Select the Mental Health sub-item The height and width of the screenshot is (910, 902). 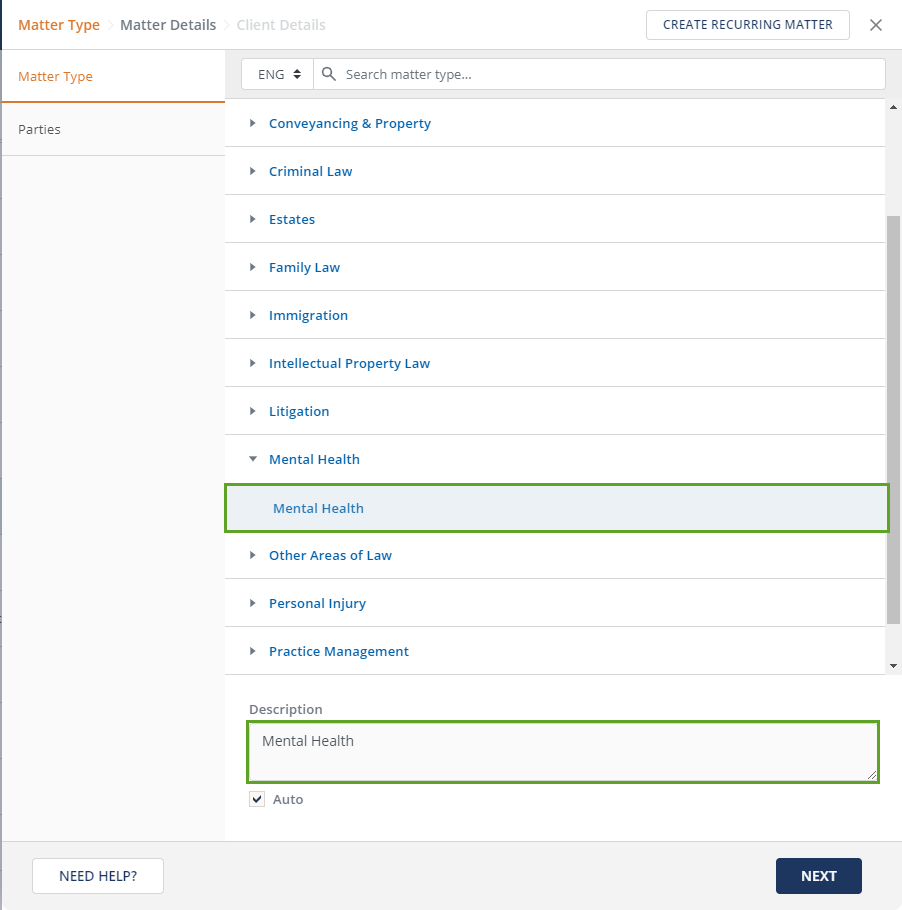[x=319, y=508]
